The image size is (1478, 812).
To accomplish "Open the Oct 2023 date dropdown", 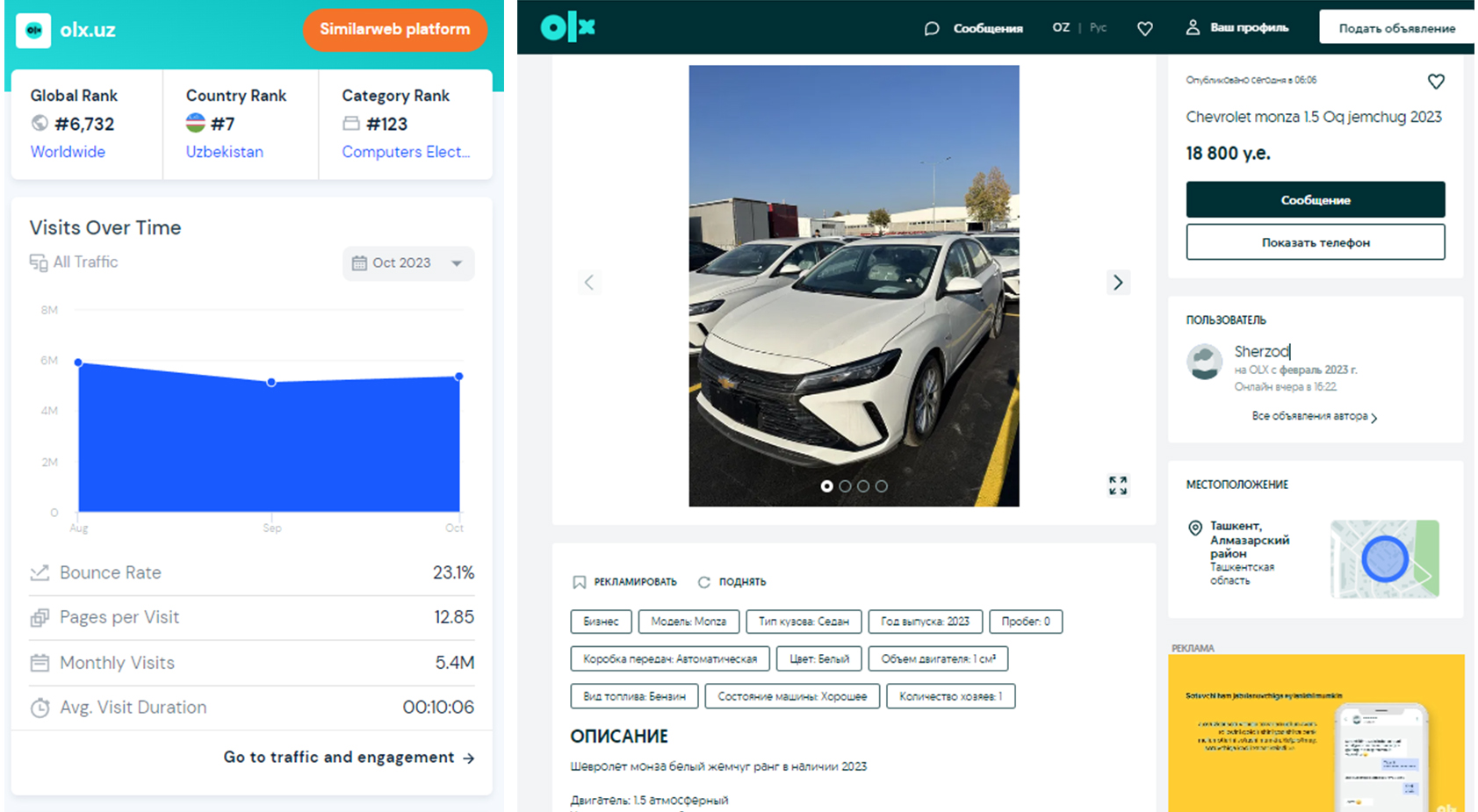I will pos(408,263).
